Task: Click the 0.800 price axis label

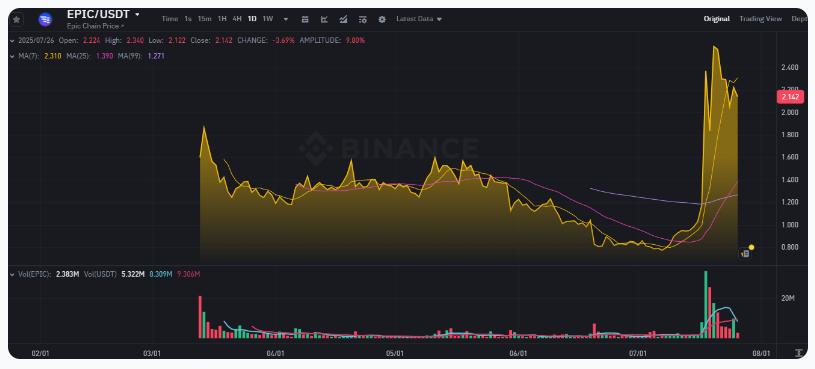Action: tap(790, 247)
